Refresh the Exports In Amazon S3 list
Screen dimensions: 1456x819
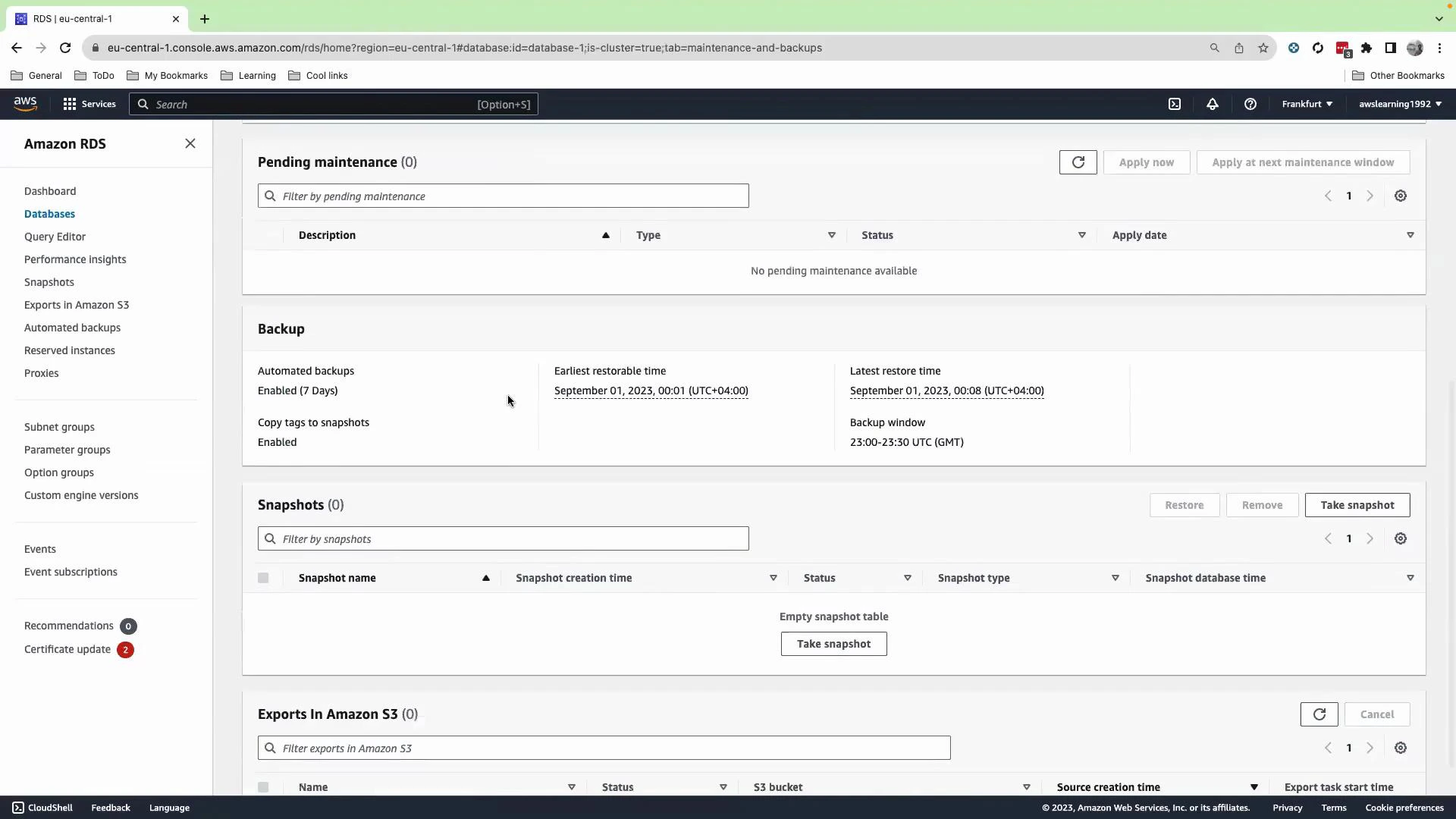[x=1319, y=714]
